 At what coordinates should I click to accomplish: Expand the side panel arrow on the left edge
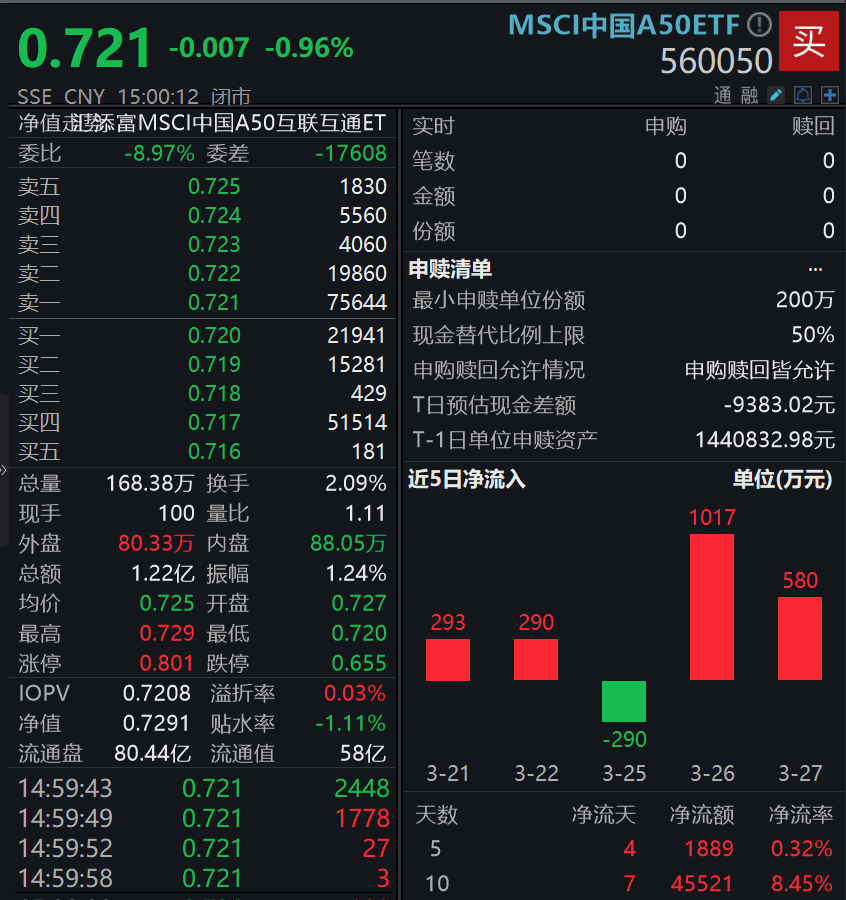(x=3, y=470)
